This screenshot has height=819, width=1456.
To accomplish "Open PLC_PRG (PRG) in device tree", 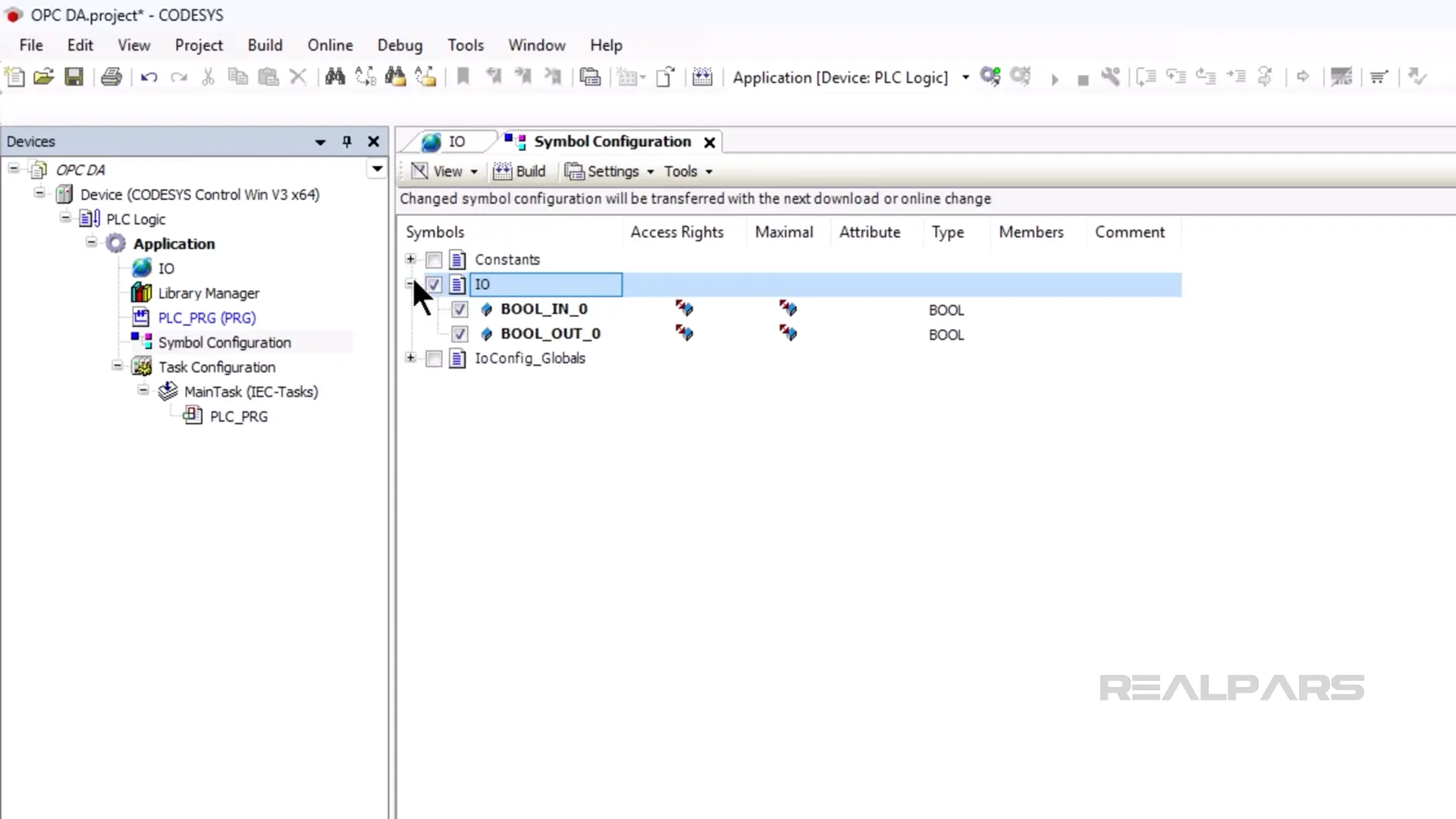I will click(206, 318).
